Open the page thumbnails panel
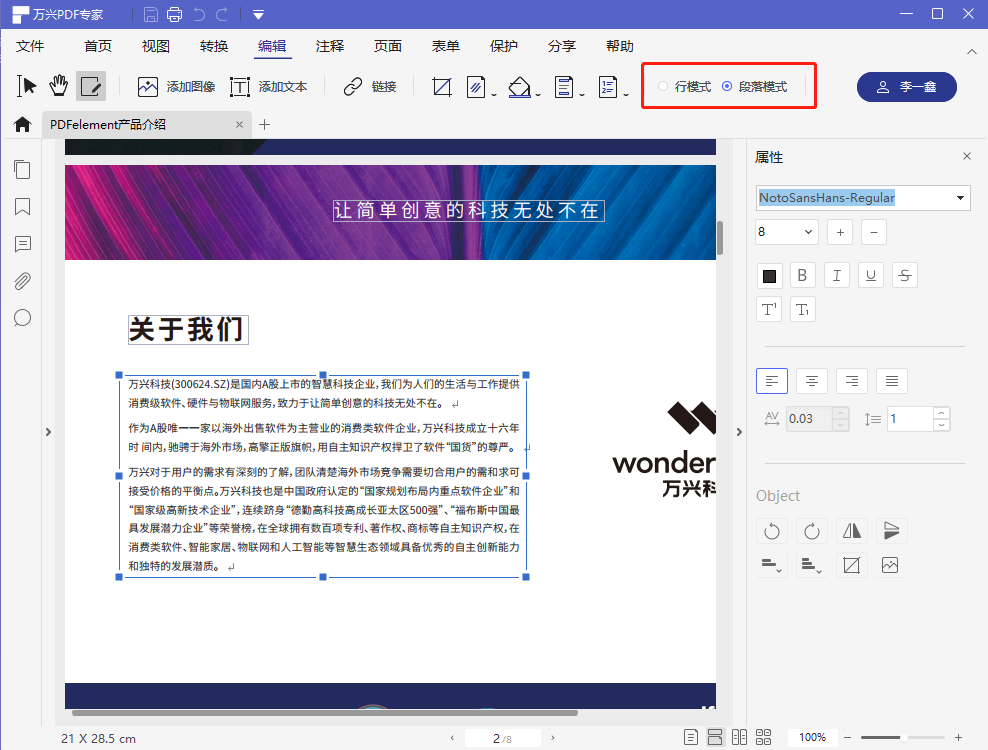Viewport: 988px width, 750px height. [x=22, y=169]
